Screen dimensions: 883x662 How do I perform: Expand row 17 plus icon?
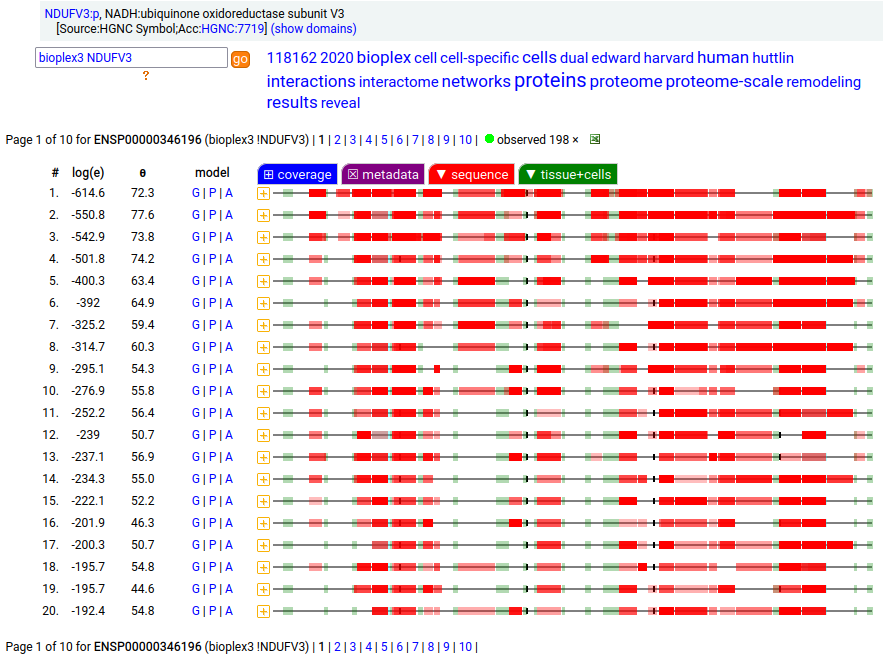(263, 545)
